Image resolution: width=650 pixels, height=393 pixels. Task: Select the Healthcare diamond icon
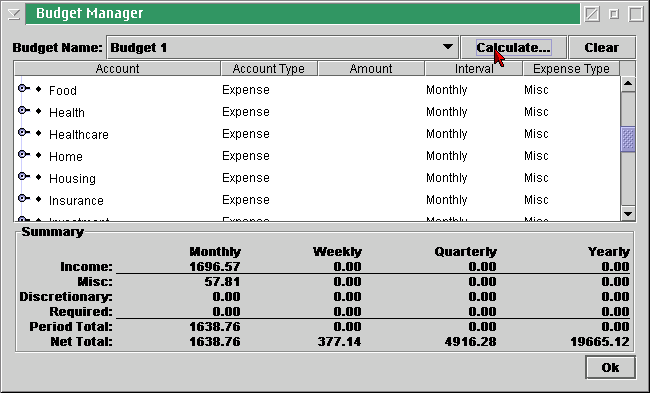point(39,133)
